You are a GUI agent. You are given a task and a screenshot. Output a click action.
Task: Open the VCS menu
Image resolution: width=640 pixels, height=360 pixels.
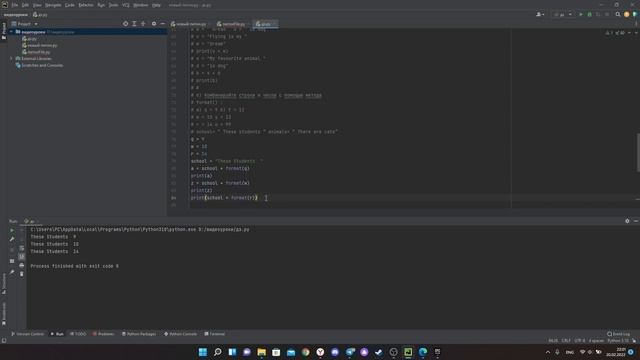tap(126, 5)
